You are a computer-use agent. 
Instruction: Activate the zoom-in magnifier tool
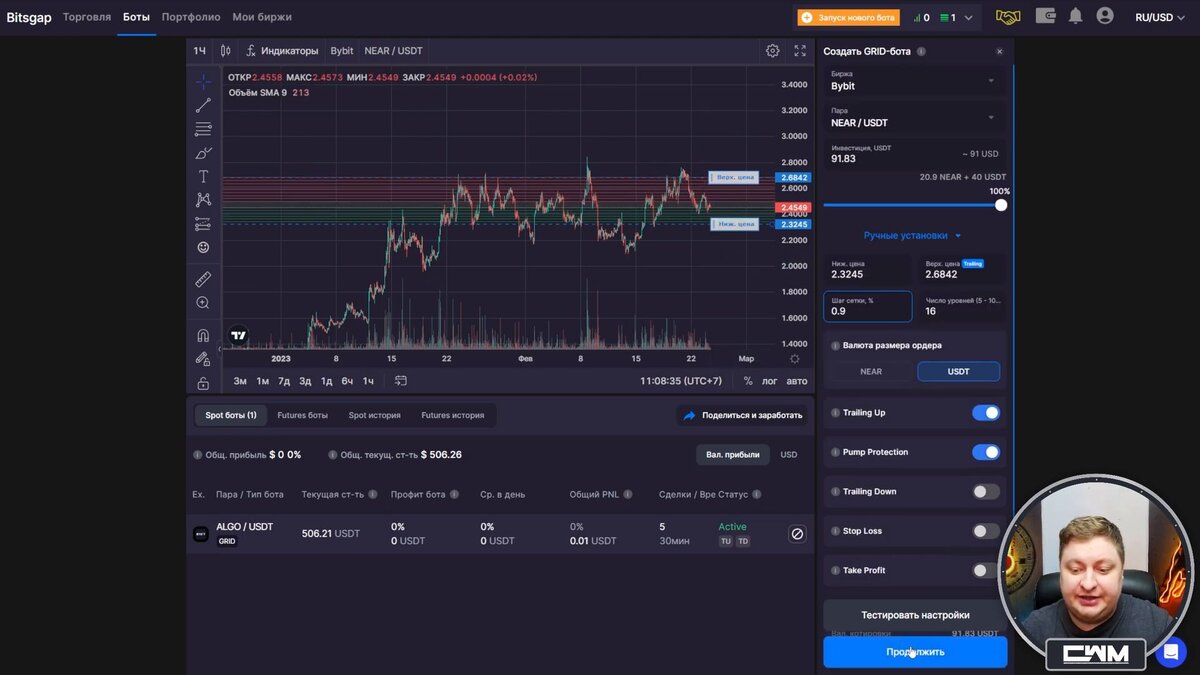coord(203,303)
